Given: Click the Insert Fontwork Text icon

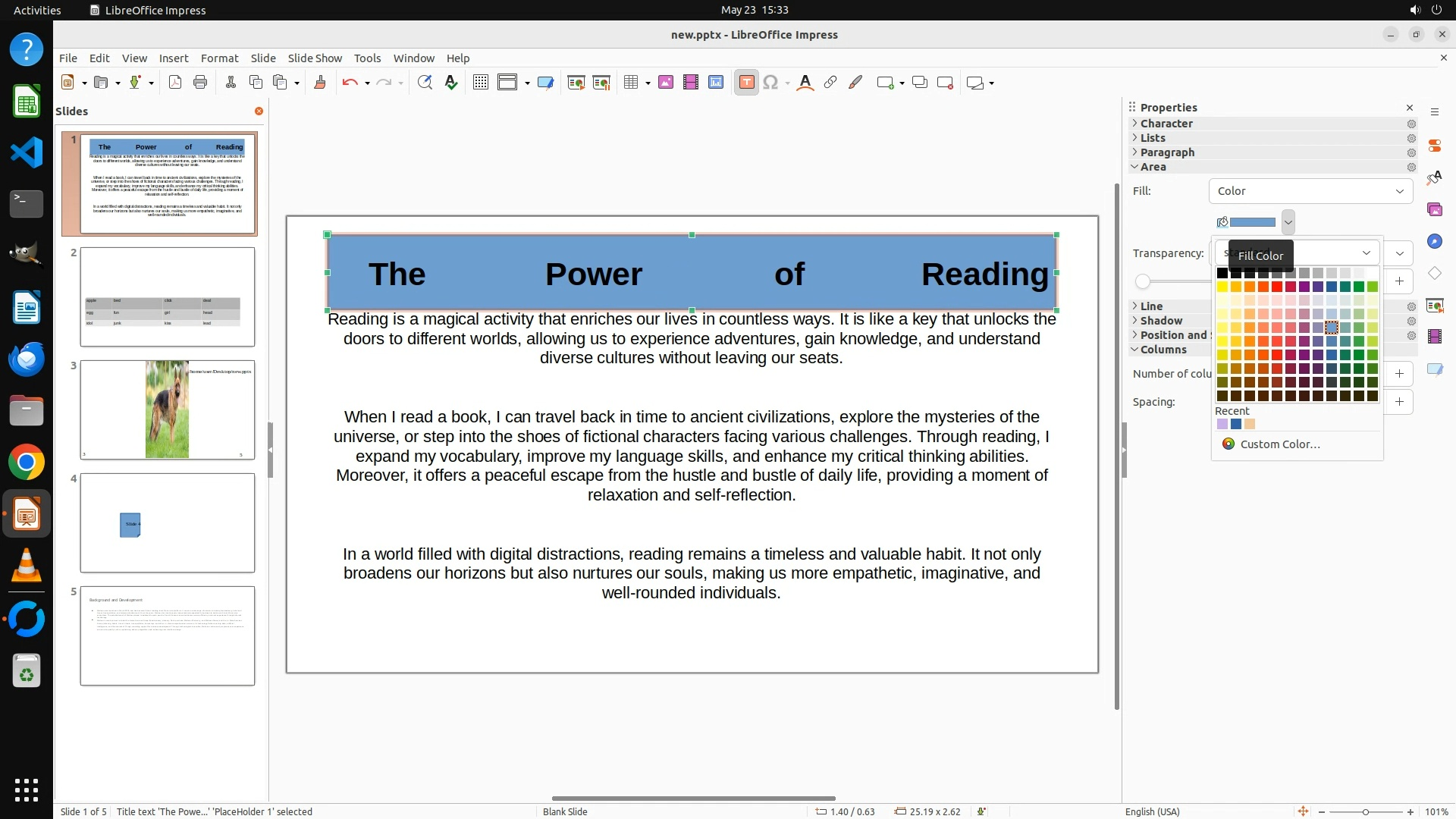Looking at the screenshot, I should [x=805, y=83].
